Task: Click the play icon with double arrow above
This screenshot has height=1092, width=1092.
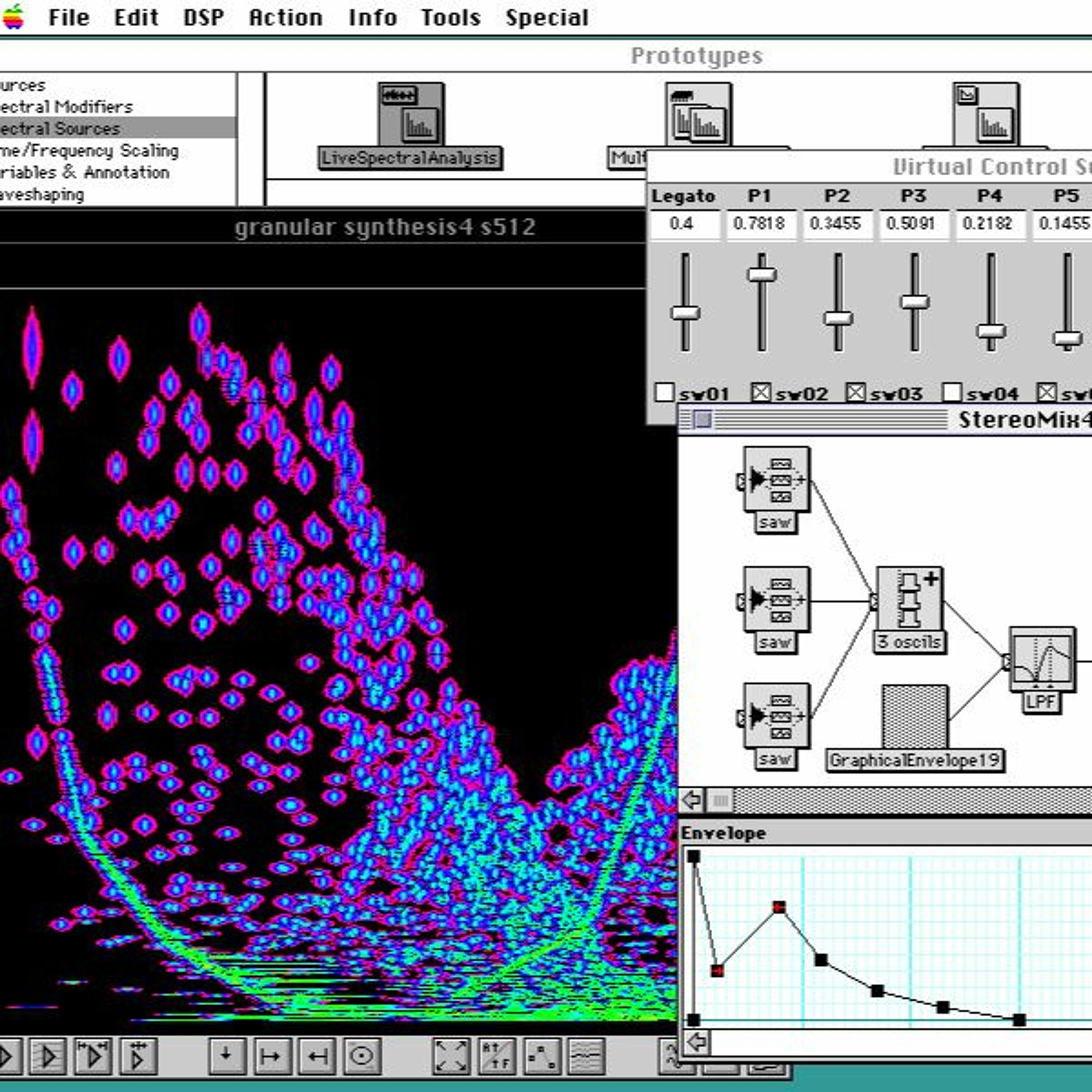Action: click(138, 1056)
